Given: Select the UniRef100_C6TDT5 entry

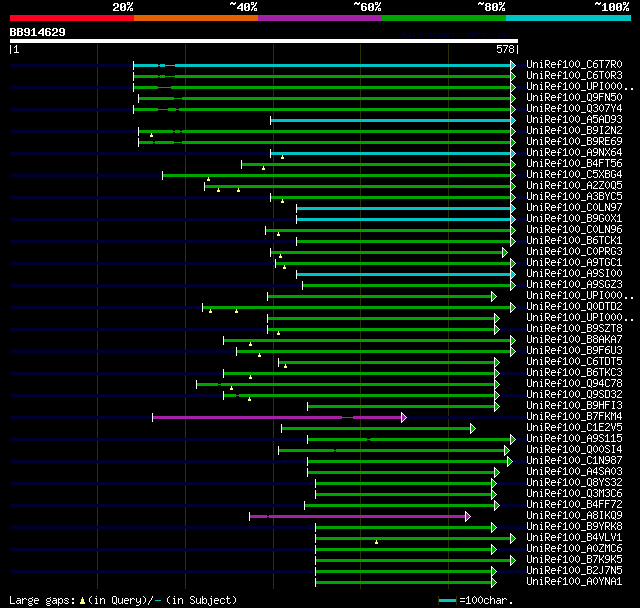Looking at the screenshot, I should click(x=574, y=362).
